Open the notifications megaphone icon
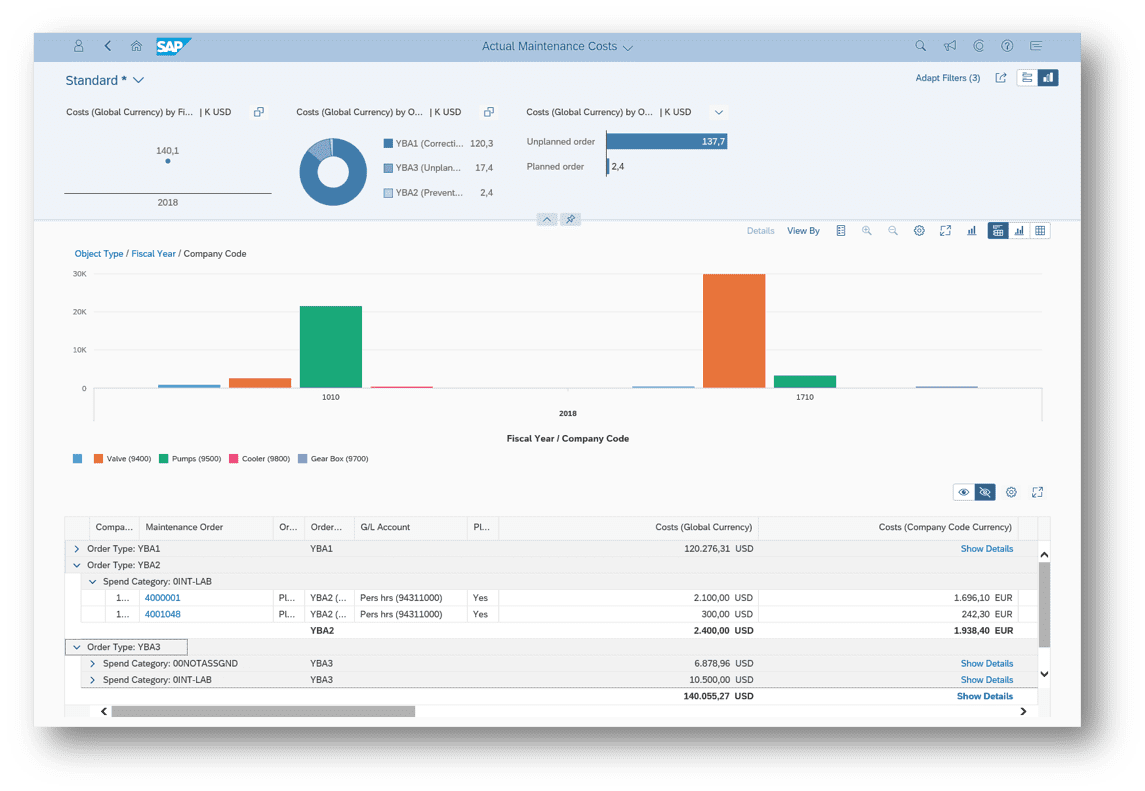Screen dimensions: 1145x791 coord(950,46)
